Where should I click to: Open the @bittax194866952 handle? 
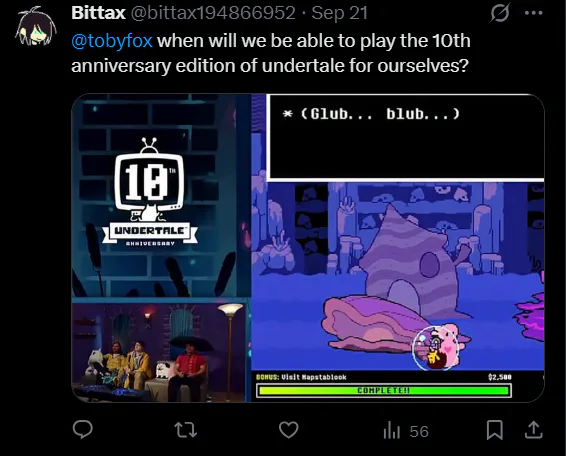pyautogui.click(x=213, y=13)
